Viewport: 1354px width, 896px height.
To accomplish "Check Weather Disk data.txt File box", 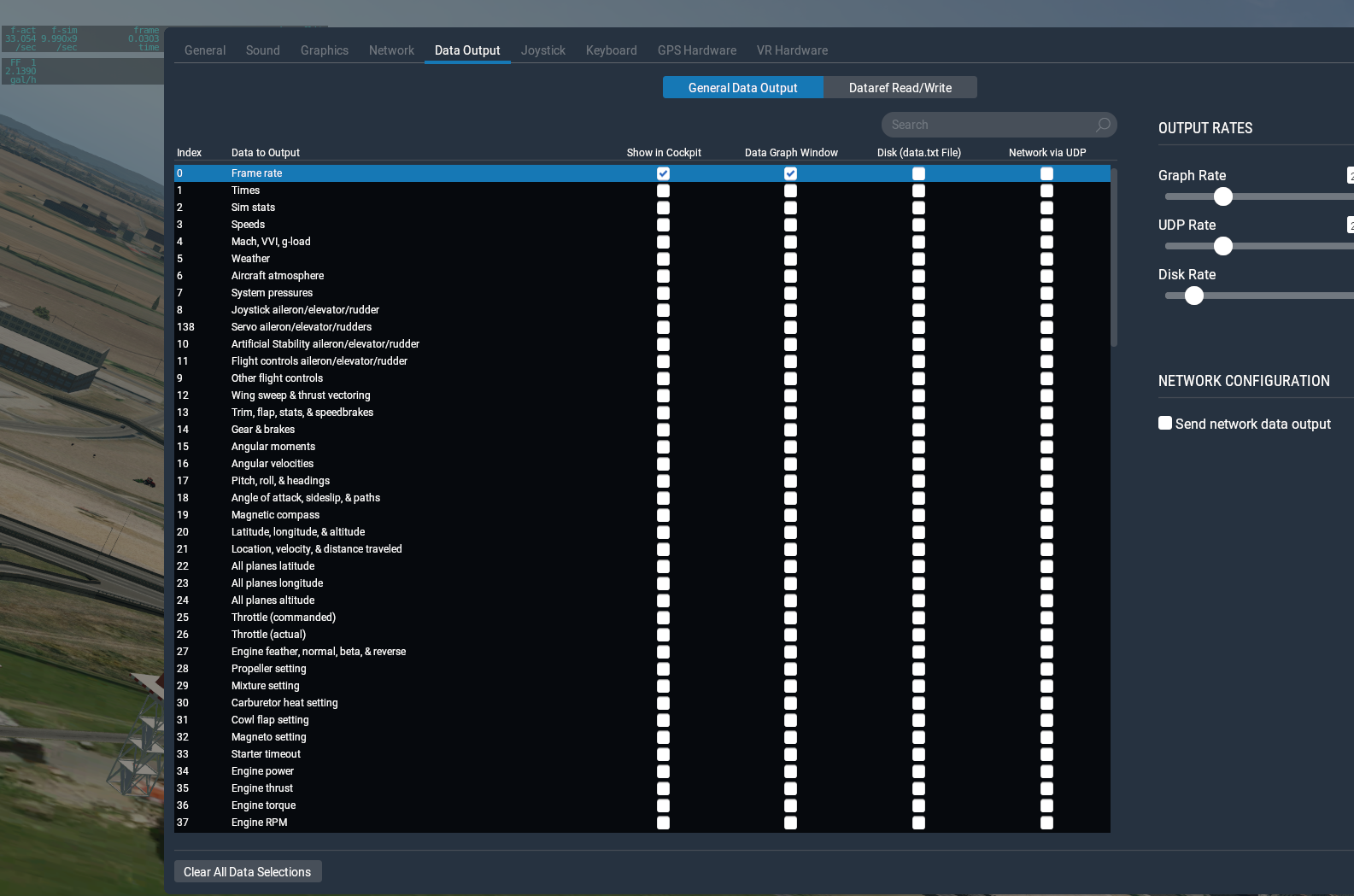I will [x=918, y=259].
